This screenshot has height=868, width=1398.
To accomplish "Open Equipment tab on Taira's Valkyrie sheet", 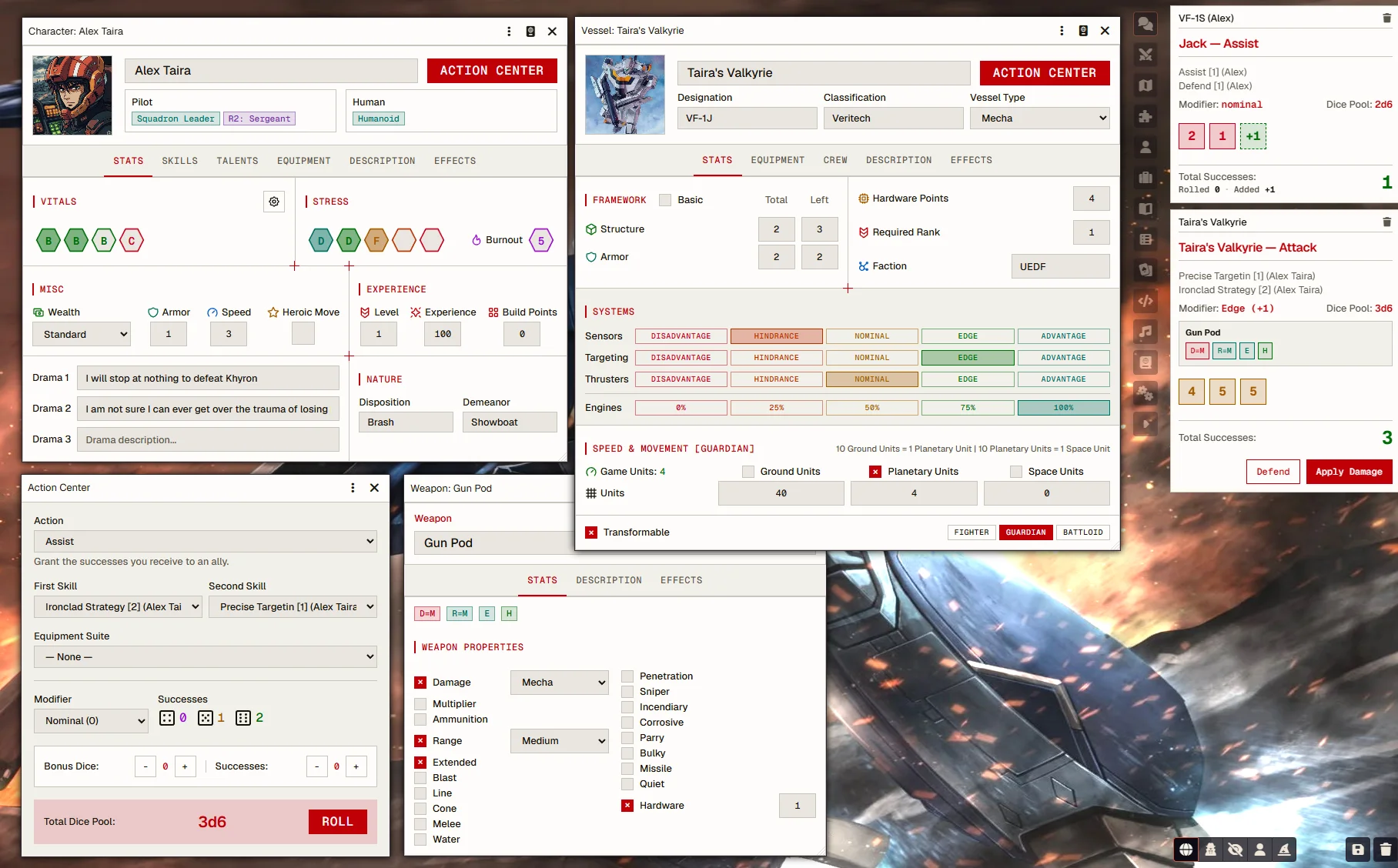I will click(x=778, y=160).
